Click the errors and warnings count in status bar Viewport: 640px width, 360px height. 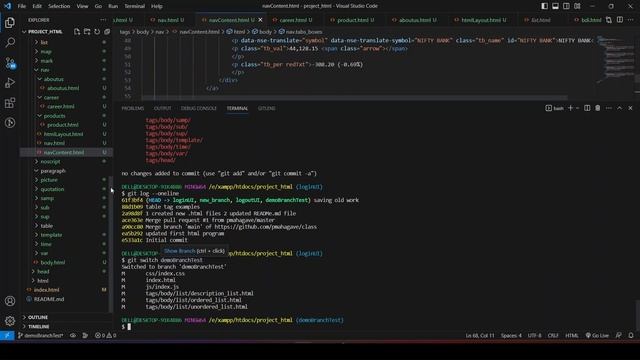click(x=105, y=336)
